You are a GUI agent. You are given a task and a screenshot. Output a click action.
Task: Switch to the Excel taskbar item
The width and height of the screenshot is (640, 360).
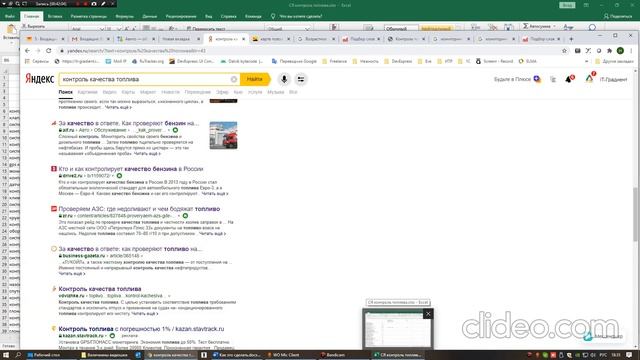click(398, 355)
